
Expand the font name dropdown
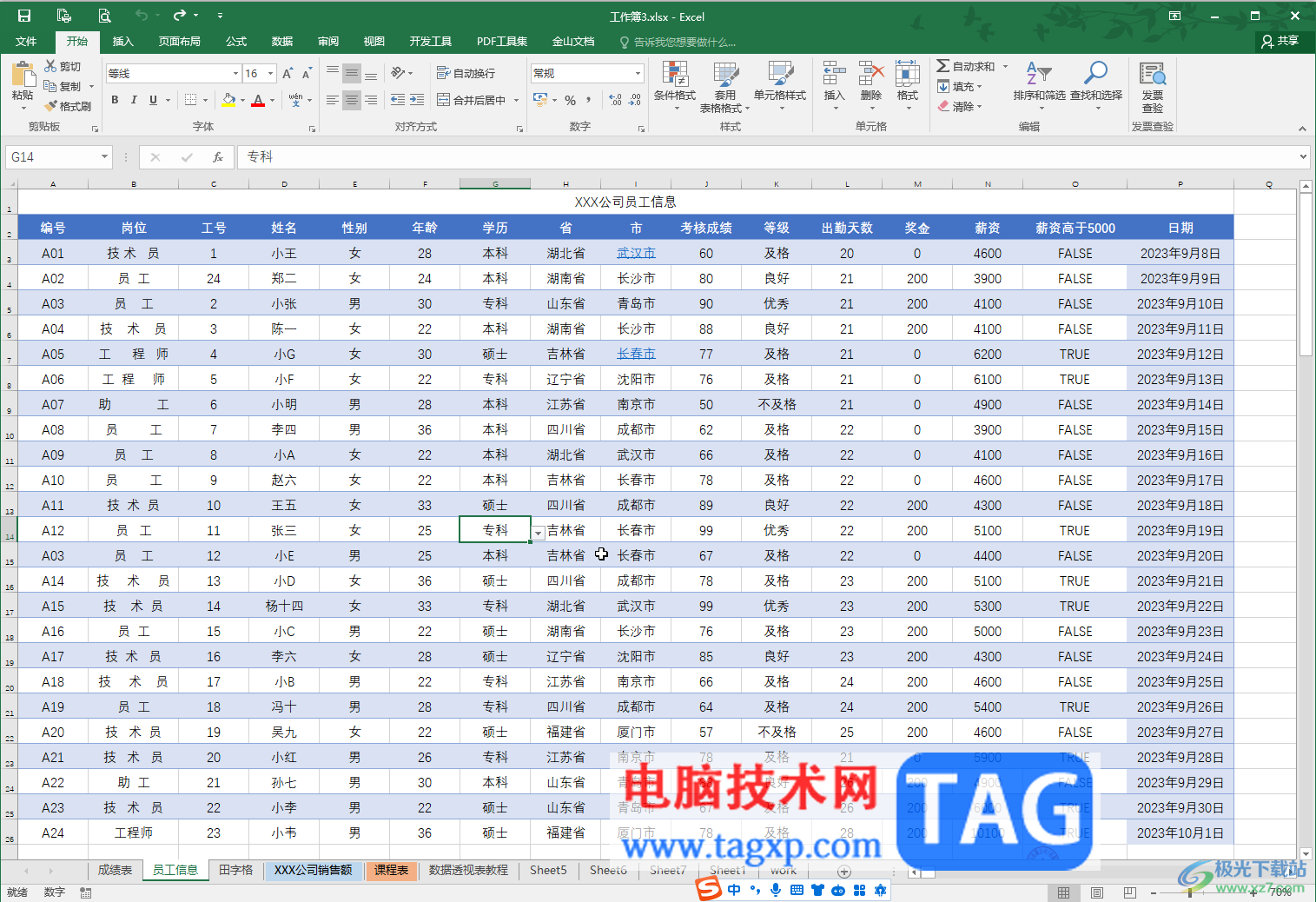(235, 74)
